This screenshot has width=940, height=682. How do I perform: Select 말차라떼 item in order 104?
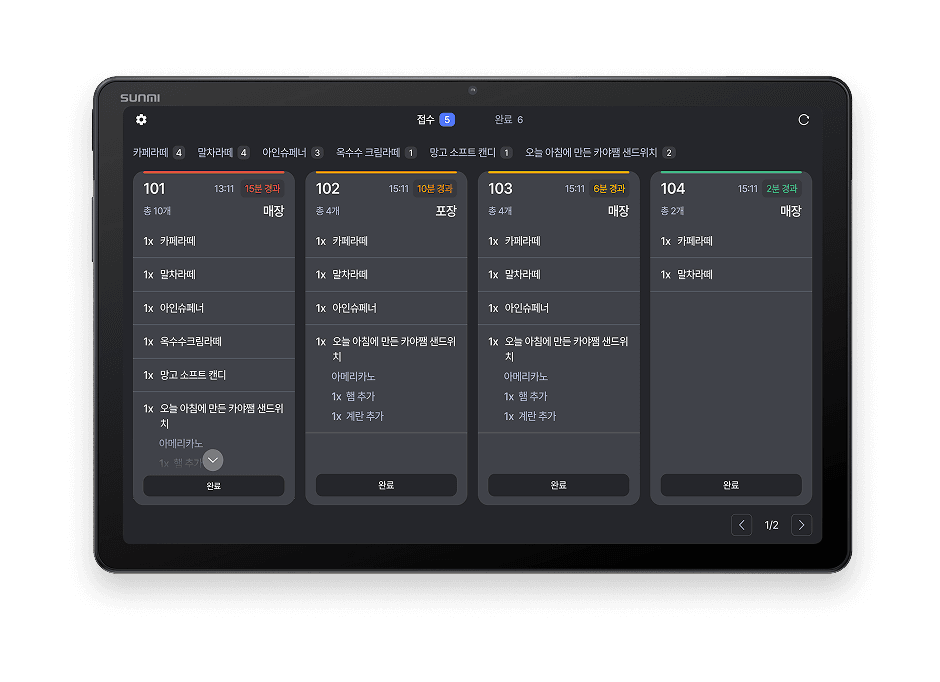click(731, 274)
